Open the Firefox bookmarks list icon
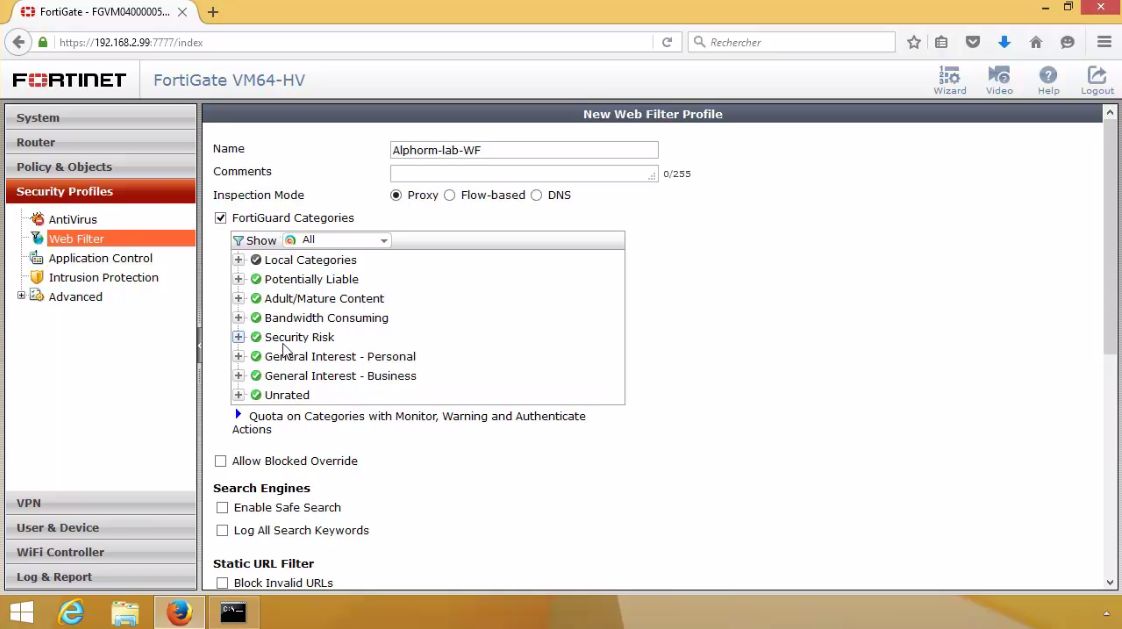1122x629 pixels. [942, 42]
